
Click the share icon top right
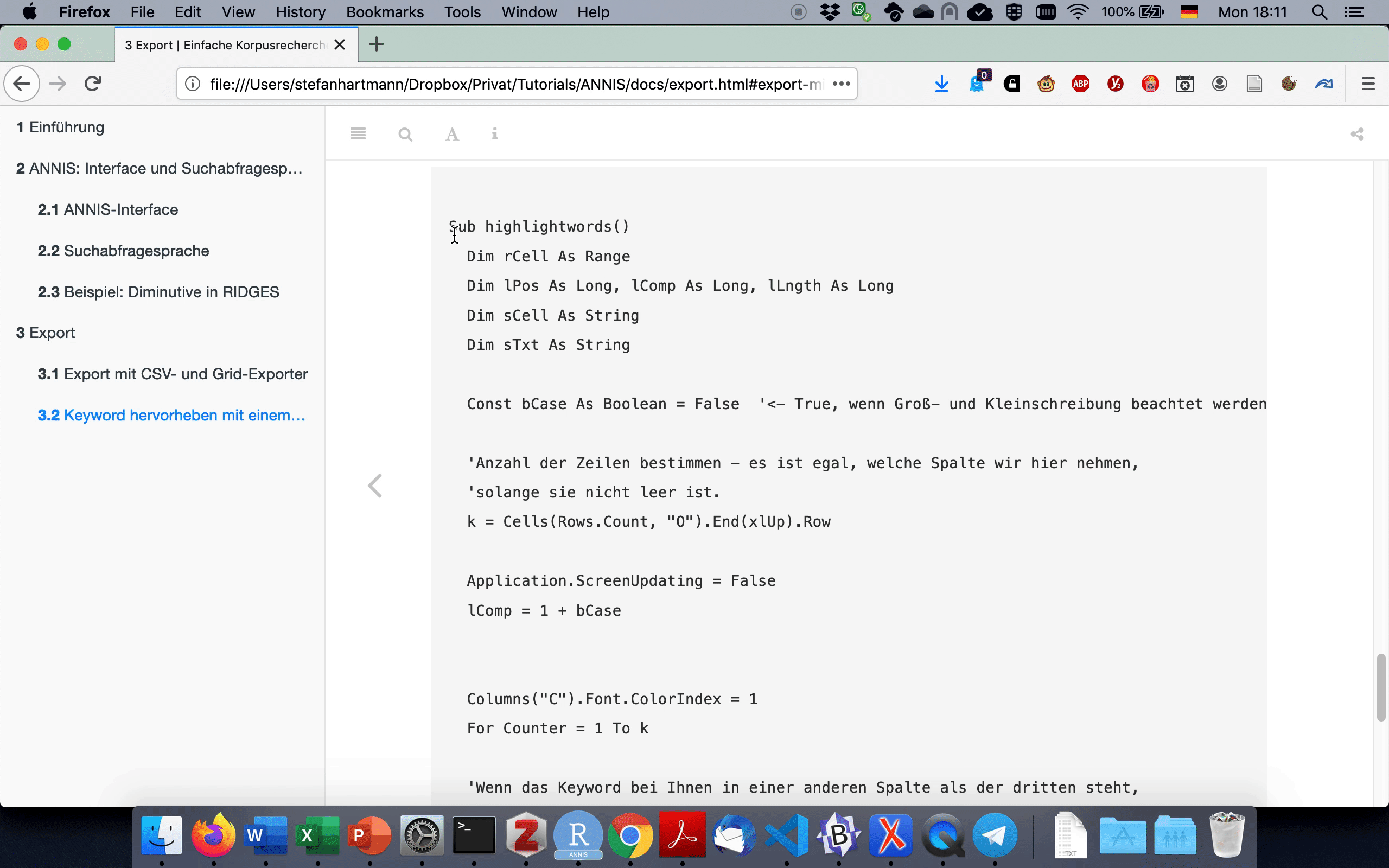tap(1356, 134)
